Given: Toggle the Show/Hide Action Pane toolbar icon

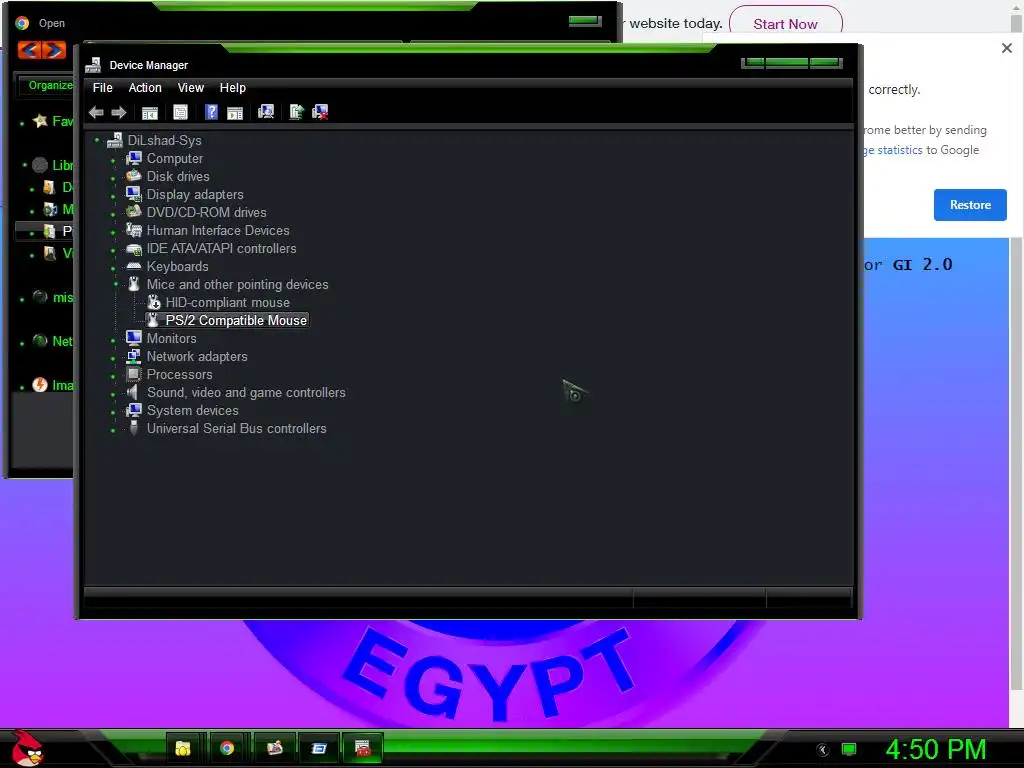Looking at the screenshot, I should [235, 112].
